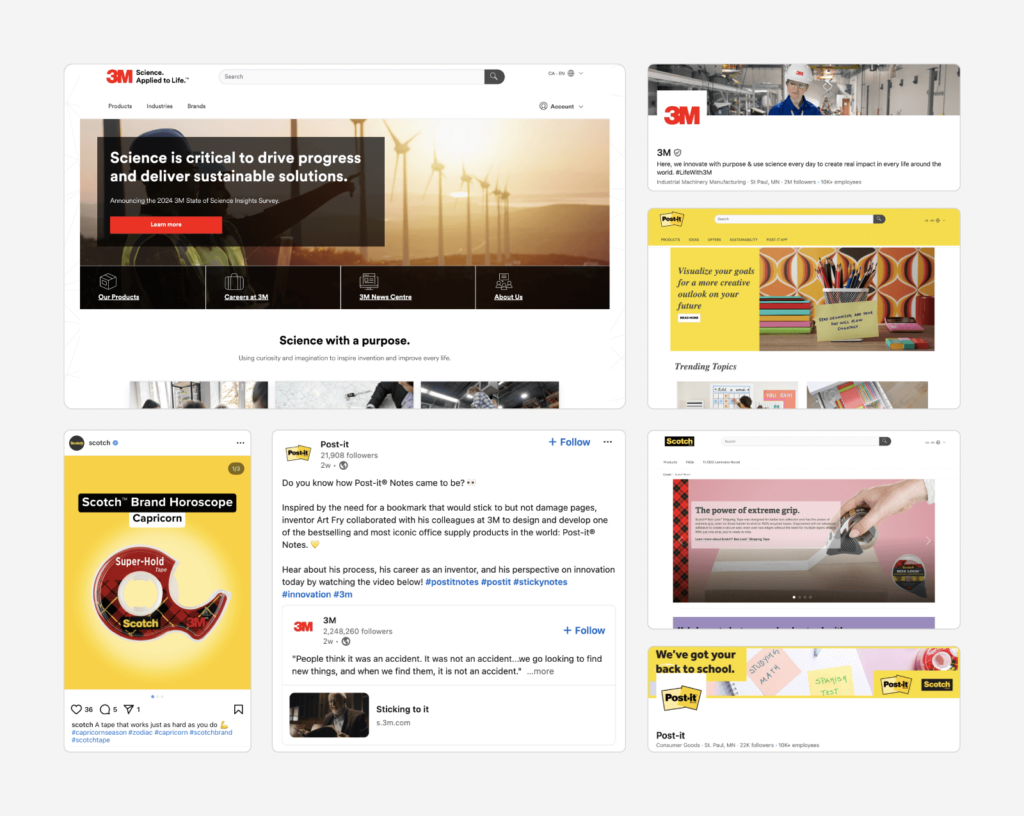
Task: Click the monitor icon above 3M News Centre
Action: (369, 281)
